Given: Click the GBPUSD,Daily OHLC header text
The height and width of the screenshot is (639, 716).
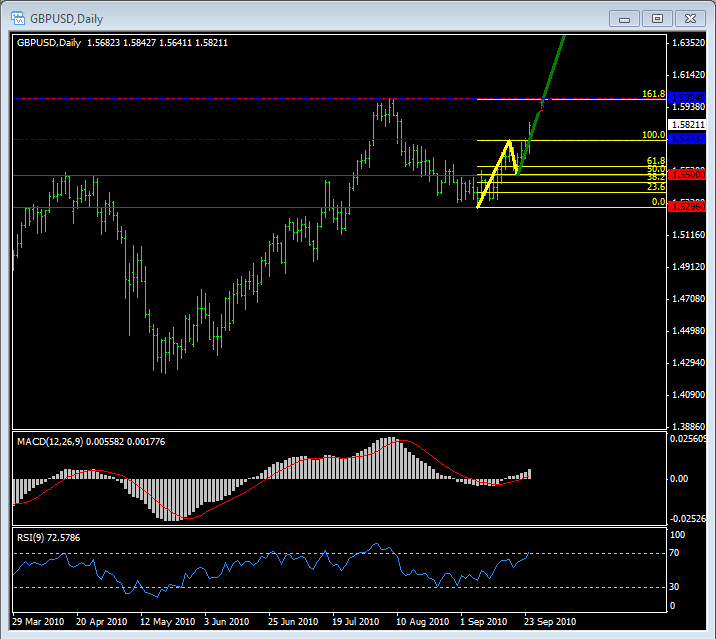Looking at the screenshot, I should (x=120, y=42).
